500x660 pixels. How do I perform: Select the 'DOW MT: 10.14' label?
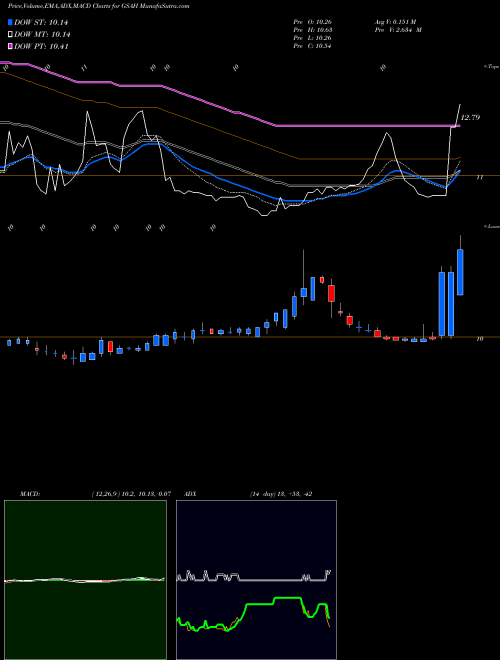click(x=42, y=35)
